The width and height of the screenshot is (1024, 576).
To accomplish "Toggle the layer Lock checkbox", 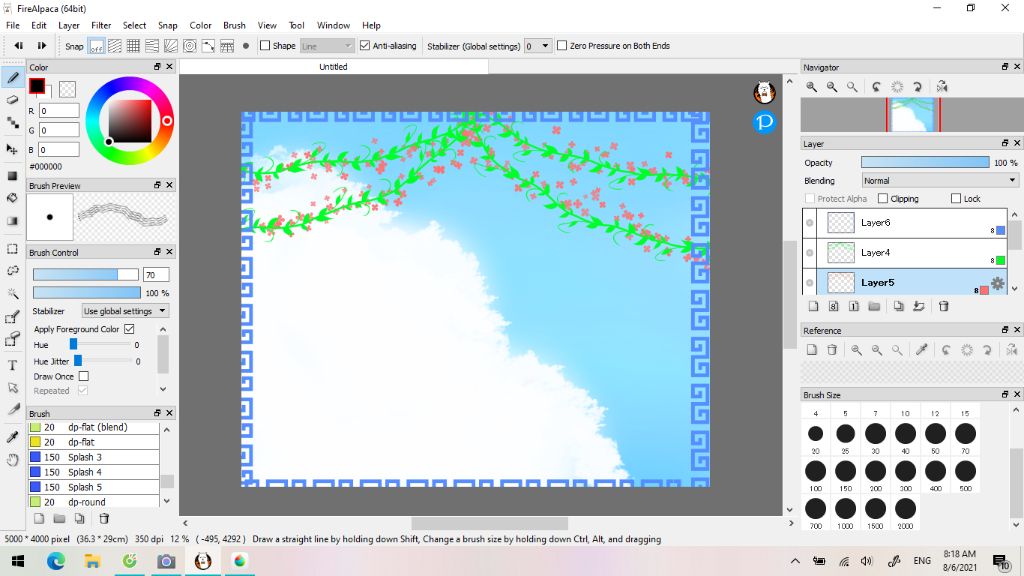I will pyautogui.click(x=956, y=199).
